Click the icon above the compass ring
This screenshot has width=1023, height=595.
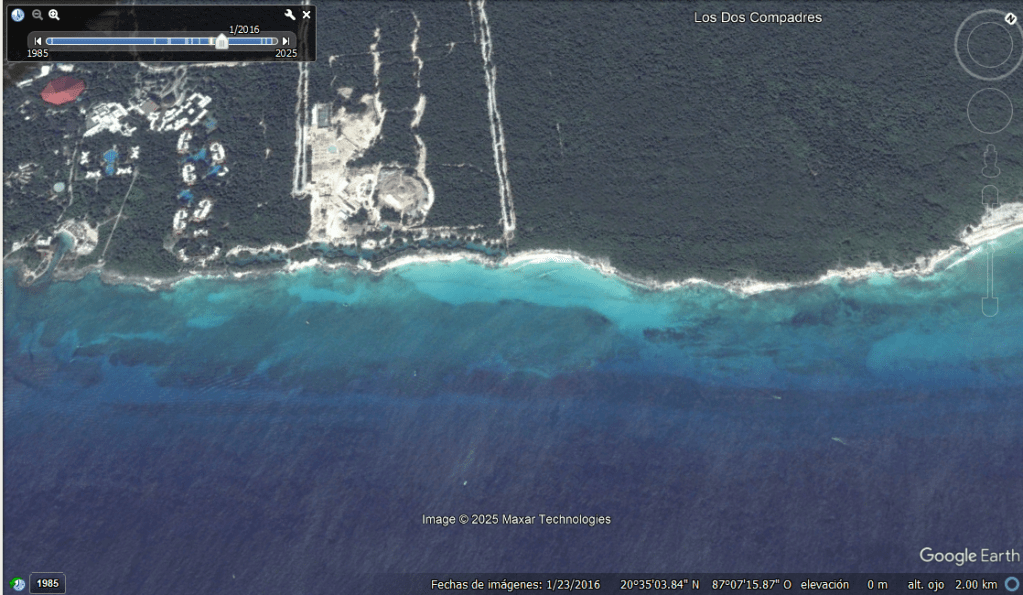click(1010, 18)
